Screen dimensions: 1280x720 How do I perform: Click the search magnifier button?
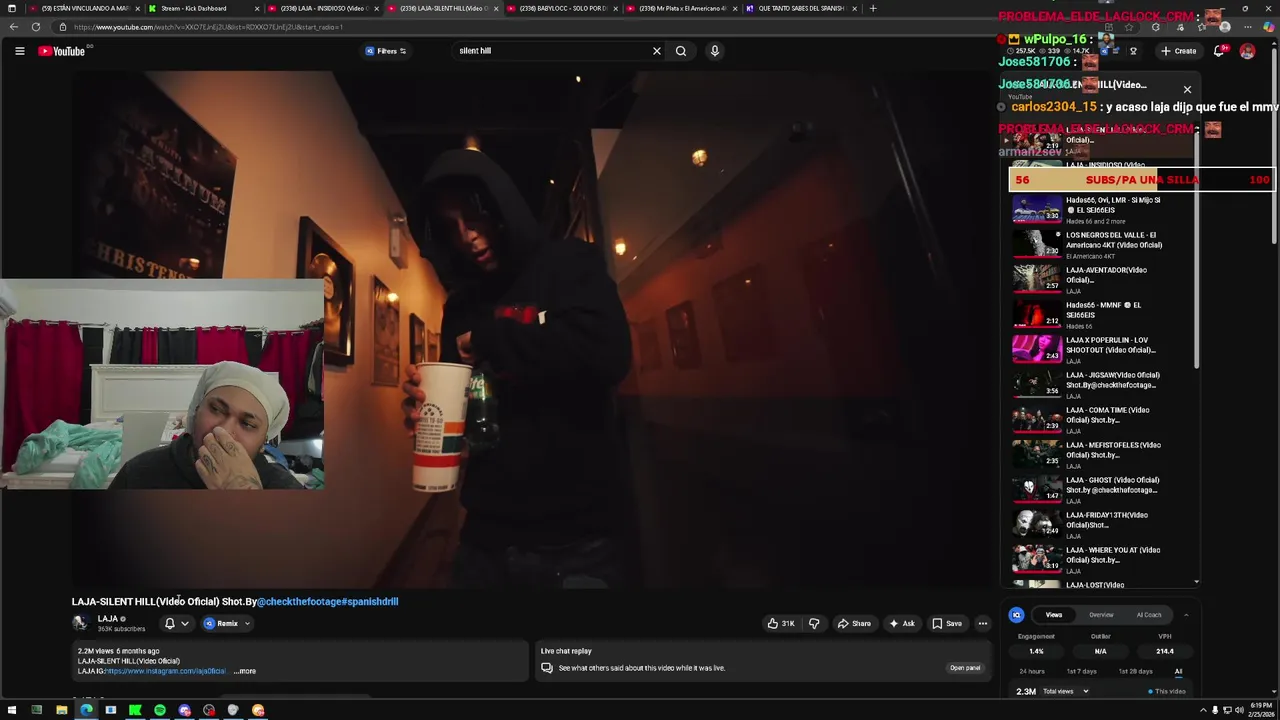[x=681, y=51]
